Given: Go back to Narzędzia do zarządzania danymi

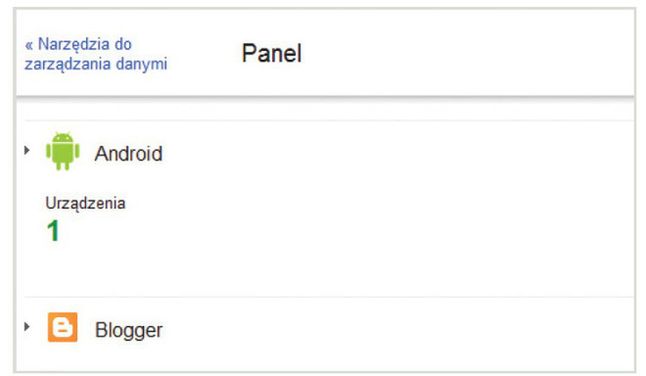Looking at the screenshot, I should tap(96, 54).
